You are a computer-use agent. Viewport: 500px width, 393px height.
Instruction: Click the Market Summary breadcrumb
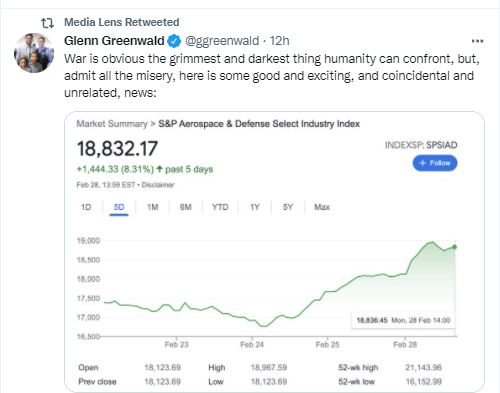tap(112, 124)
